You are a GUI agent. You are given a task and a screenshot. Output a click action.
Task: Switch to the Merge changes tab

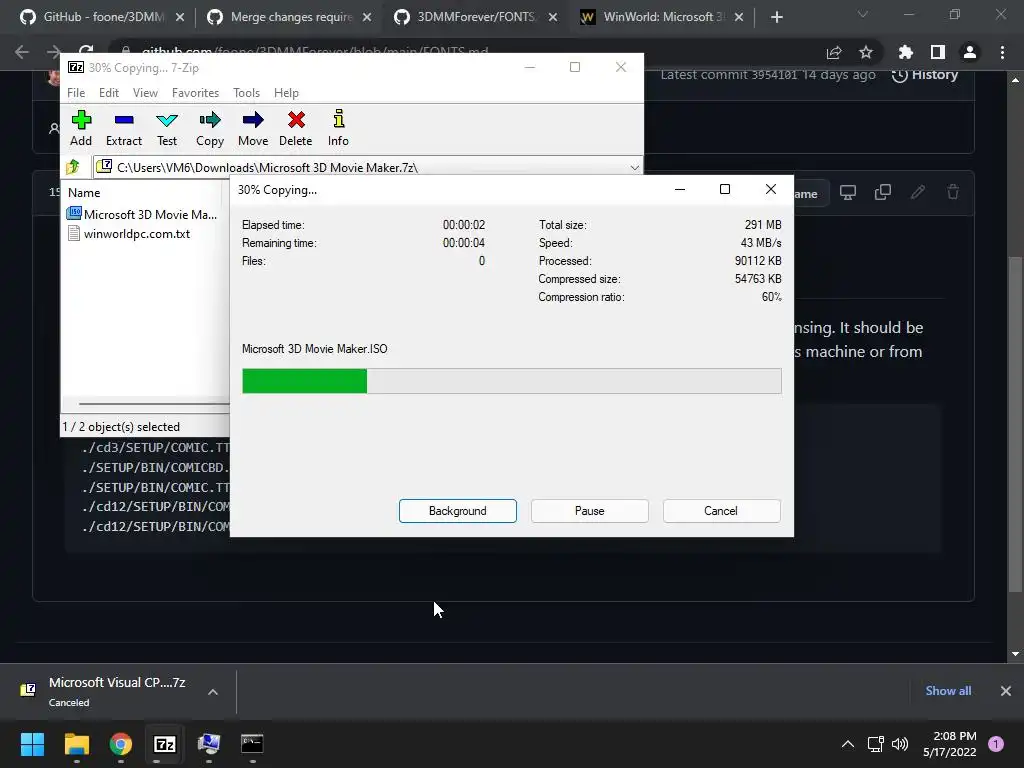(290, 17)
